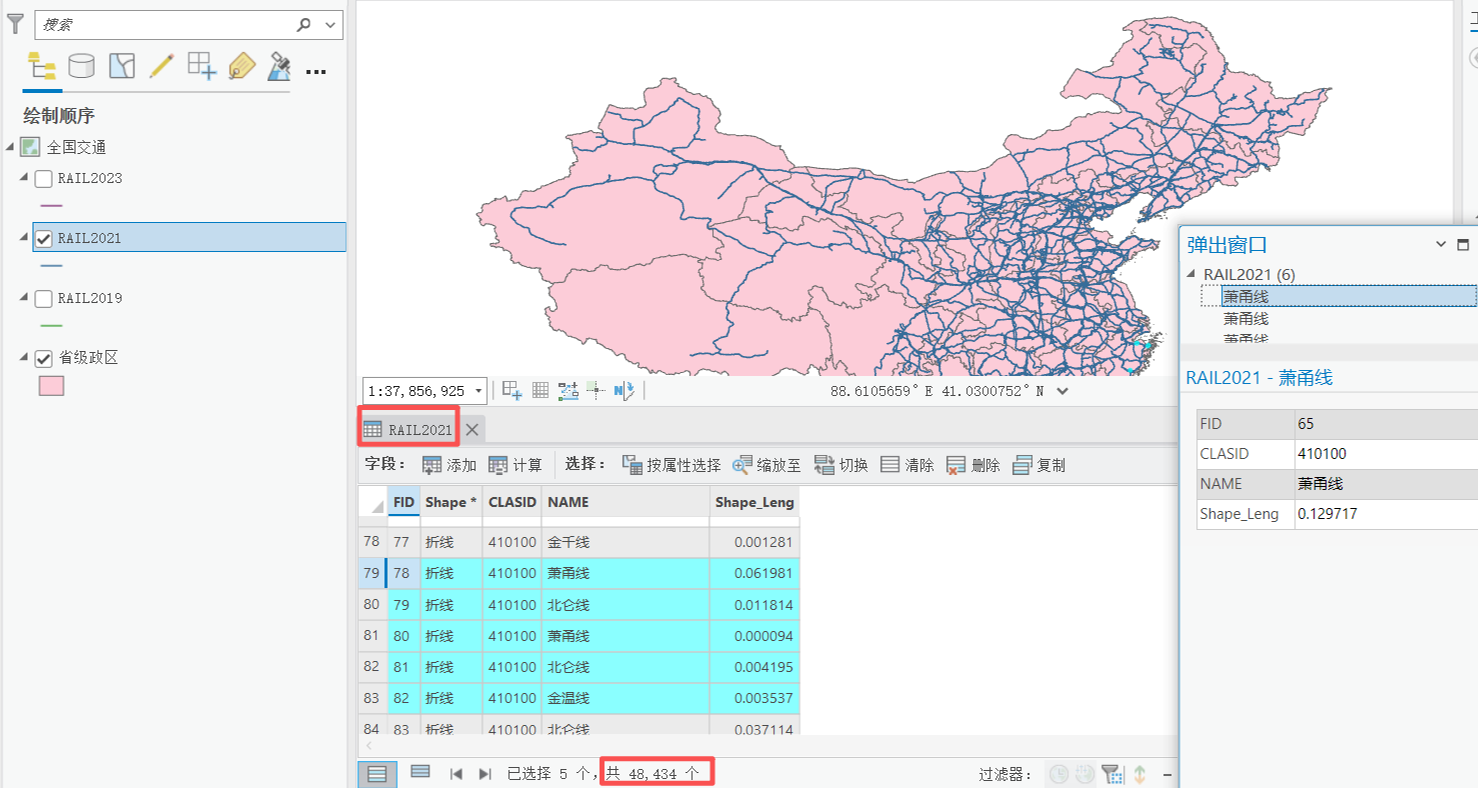1479x788 pixels.
Task: Show all records view button
Action: [377, 774]
